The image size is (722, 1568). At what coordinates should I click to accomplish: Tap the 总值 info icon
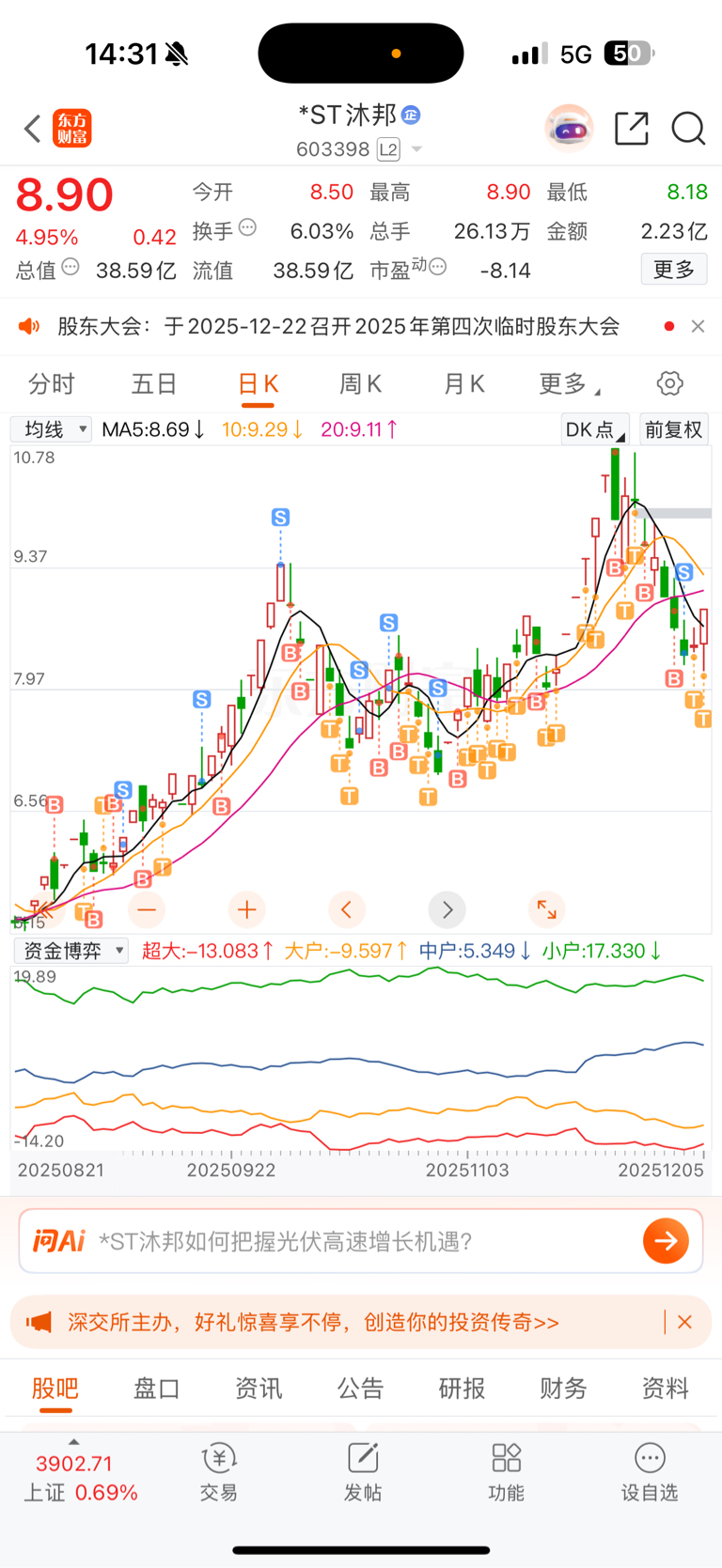(71, 267)
